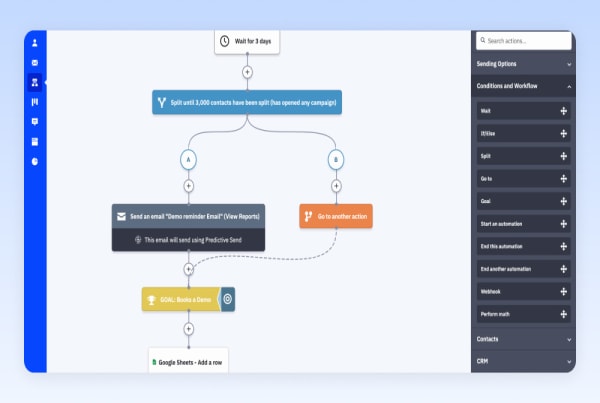Click the move handle on Webhook action
Screen dimensions: 600x403
click(564, 292)
